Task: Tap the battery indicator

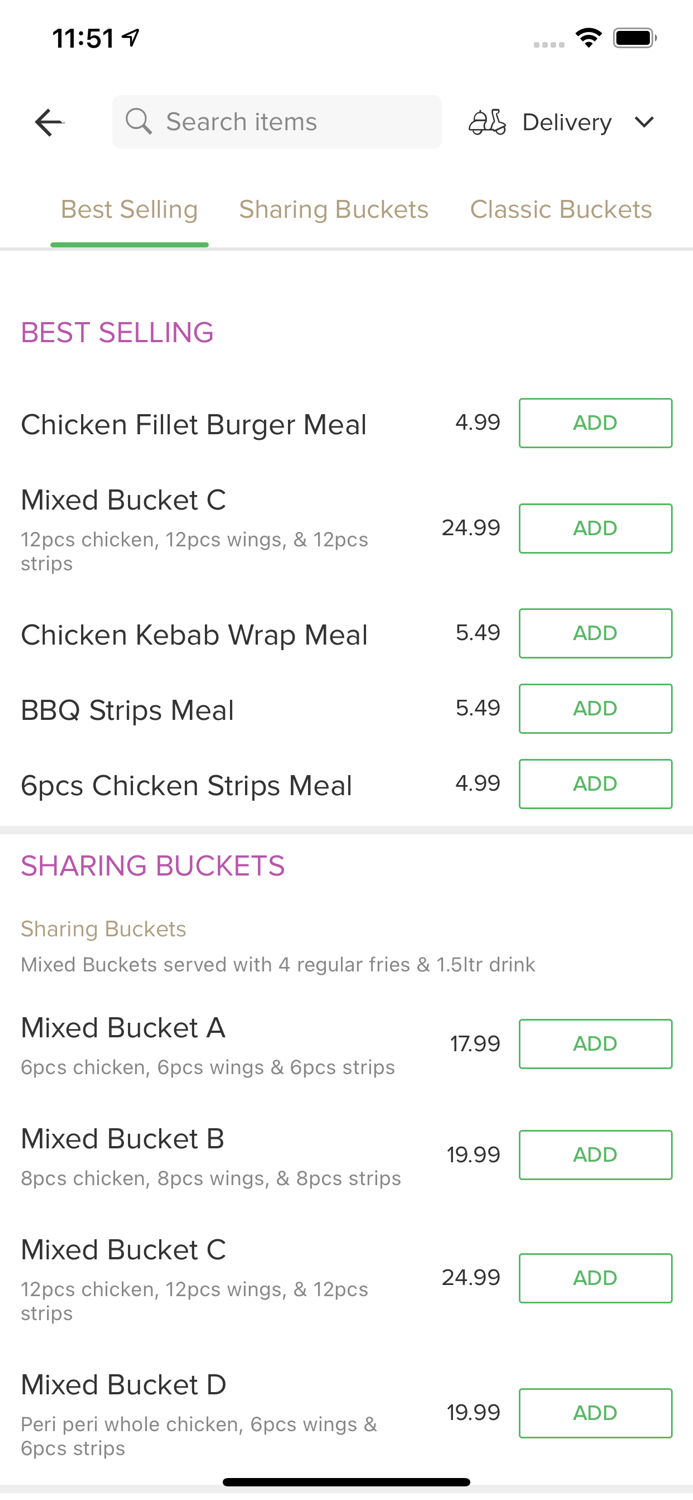Action: [x=636, y=38]
